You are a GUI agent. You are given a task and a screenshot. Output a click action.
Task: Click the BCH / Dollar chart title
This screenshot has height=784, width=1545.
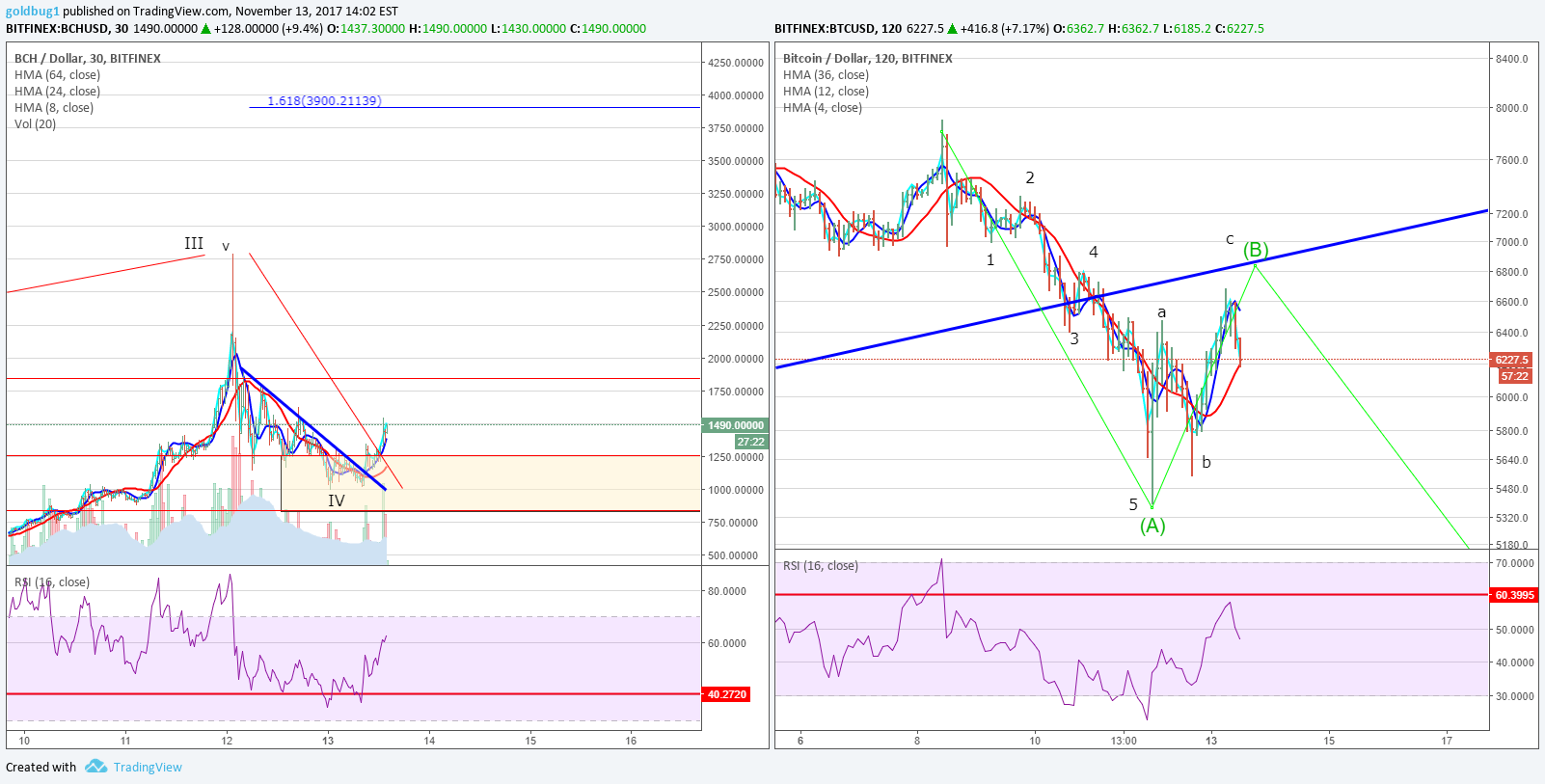point(88,59)
